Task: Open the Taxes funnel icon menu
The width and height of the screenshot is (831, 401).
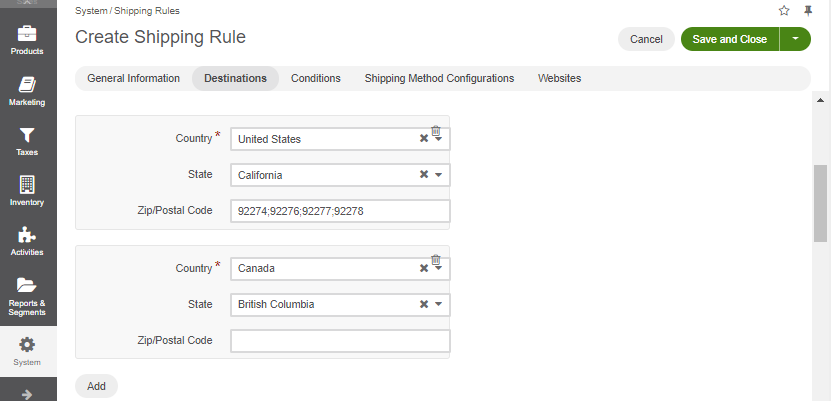Action: 27,141
